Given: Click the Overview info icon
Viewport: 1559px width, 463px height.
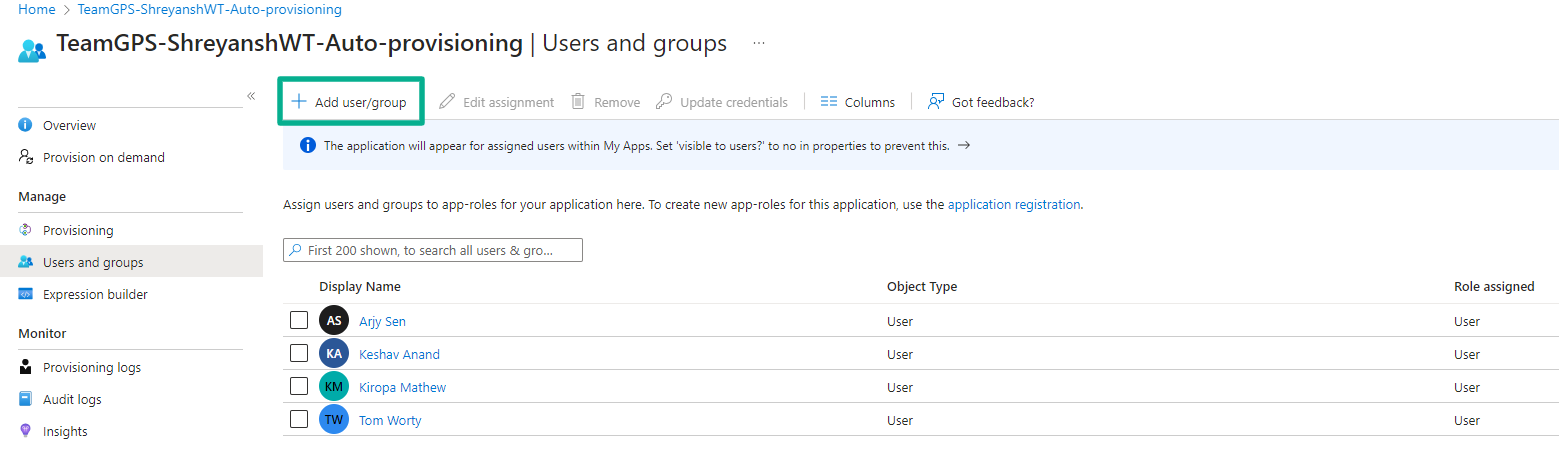Looking at the screenshot, I should pos(26,125).
